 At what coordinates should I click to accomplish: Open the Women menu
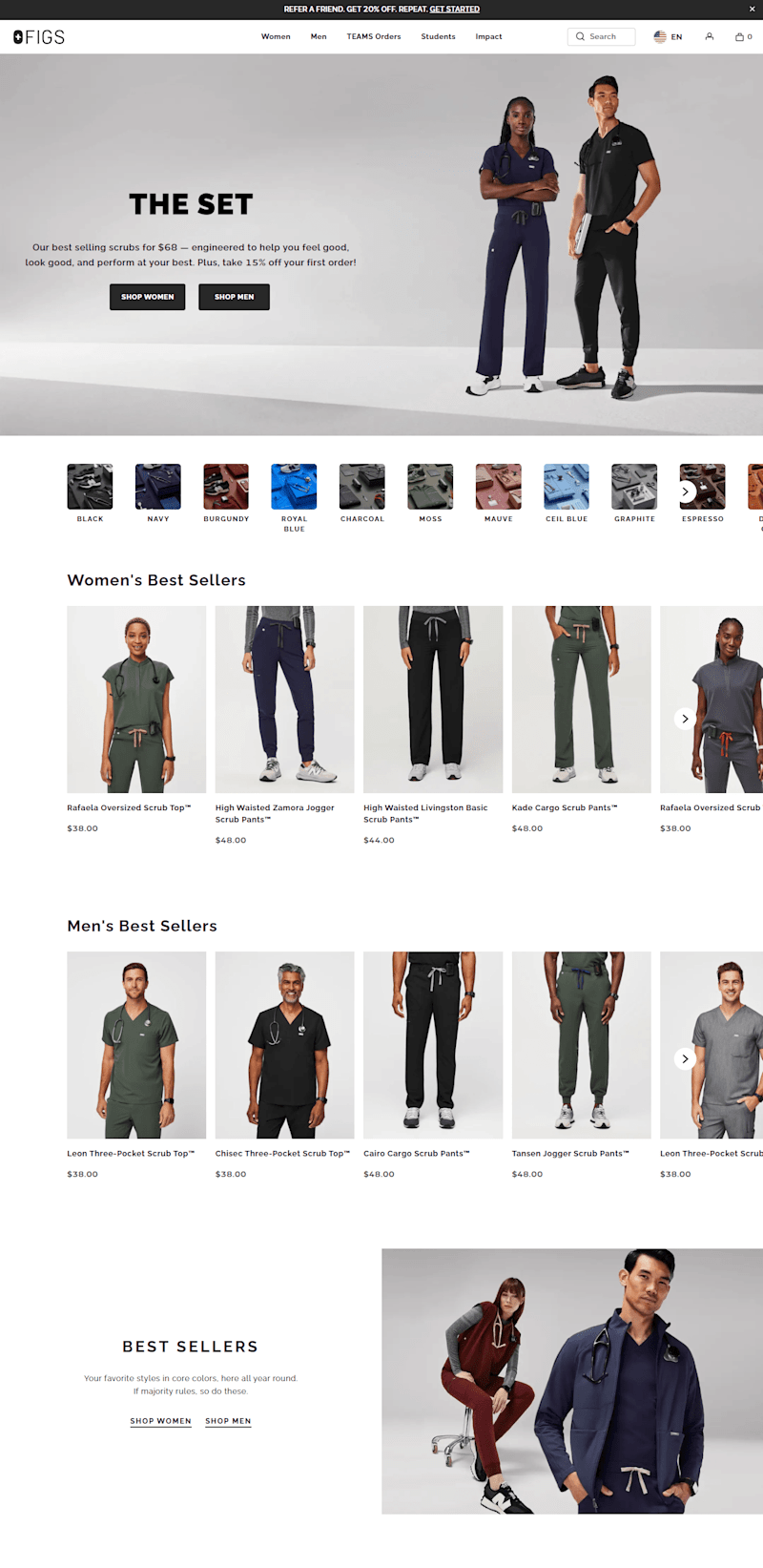coord(276,36)
